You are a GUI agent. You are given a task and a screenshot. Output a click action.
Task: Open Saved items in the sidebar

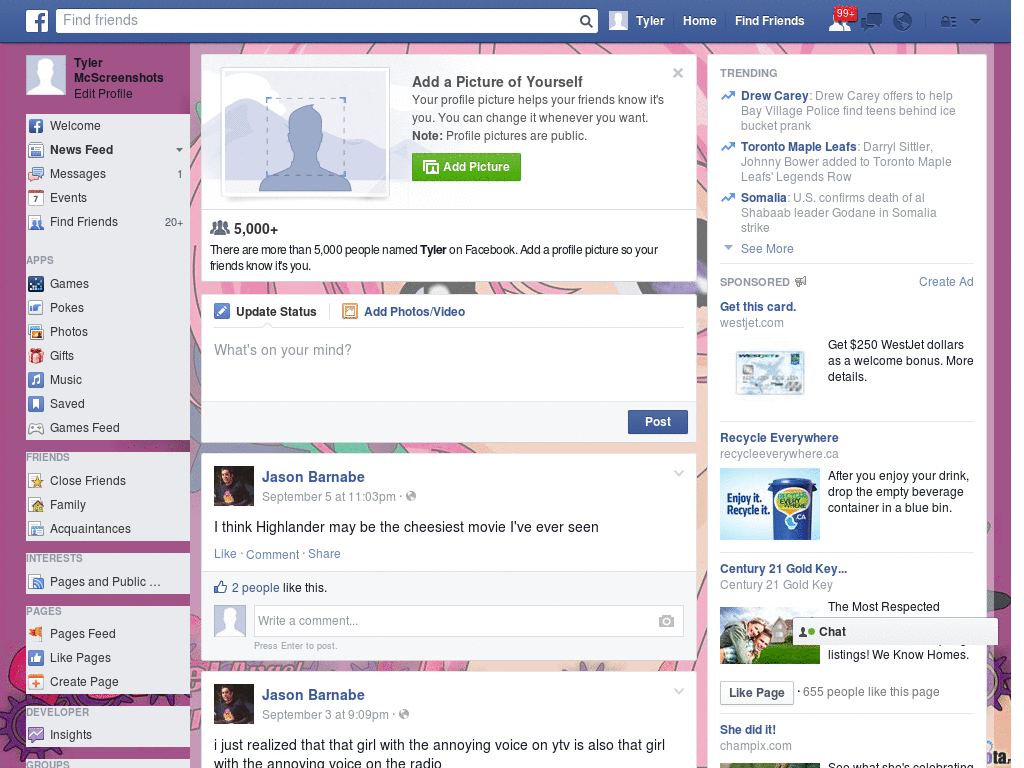(67, 404)
